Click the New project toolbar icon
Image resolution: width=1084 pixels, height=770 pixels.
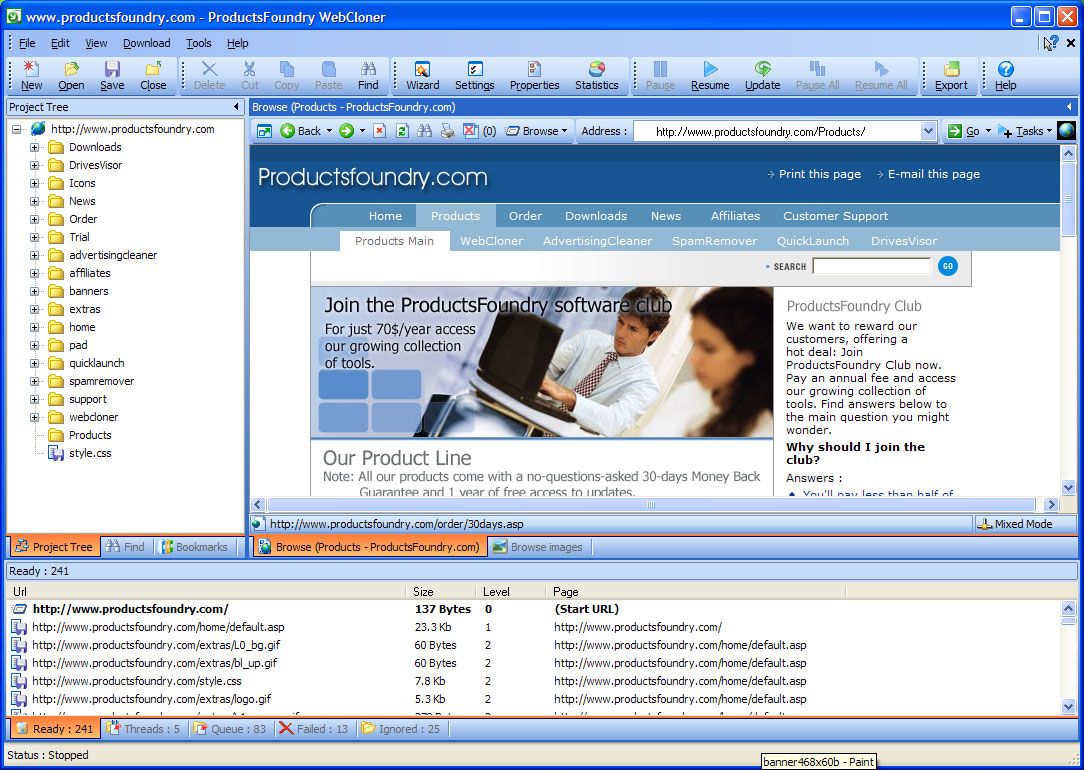[x=31, y=75]
